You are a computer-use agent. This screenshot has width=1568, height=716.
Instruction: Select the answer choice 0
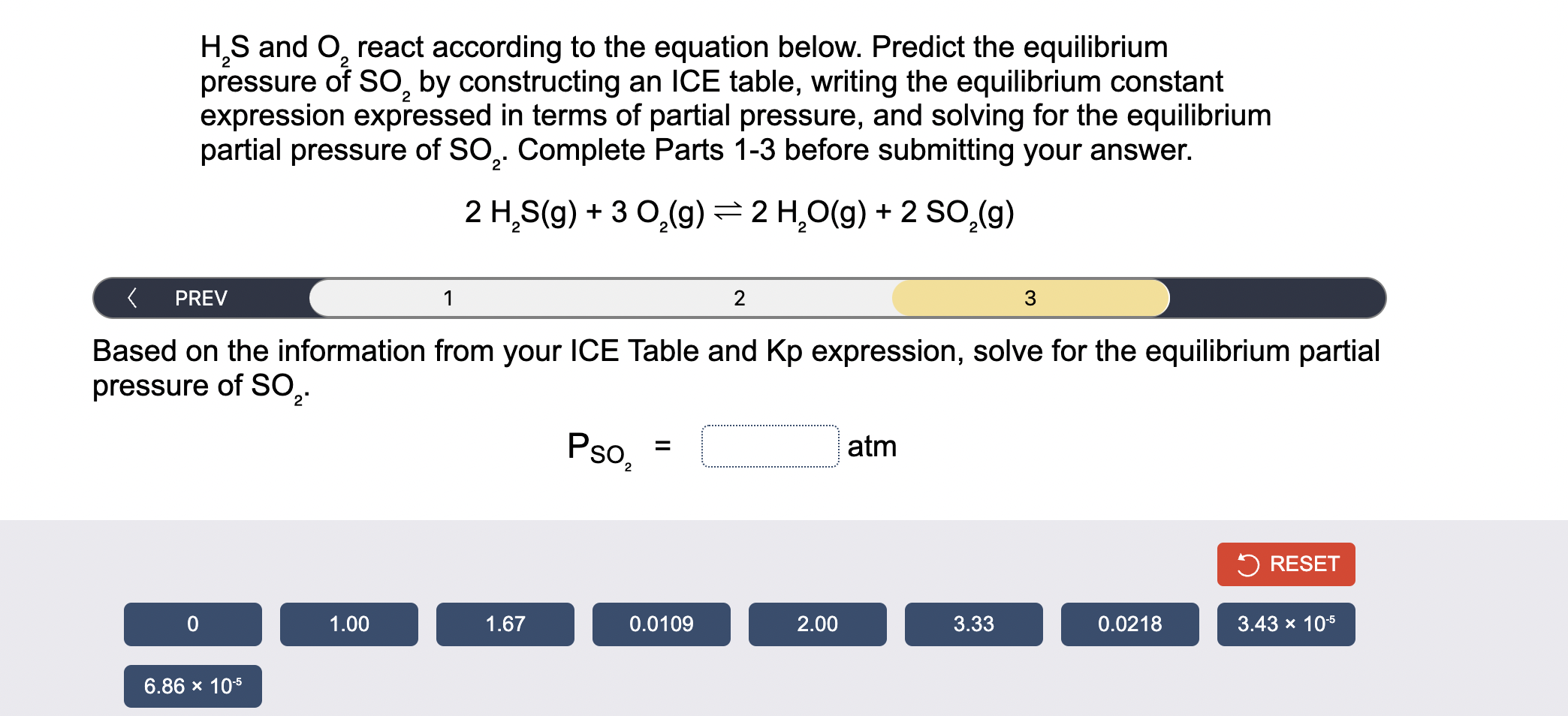(192, 624)
